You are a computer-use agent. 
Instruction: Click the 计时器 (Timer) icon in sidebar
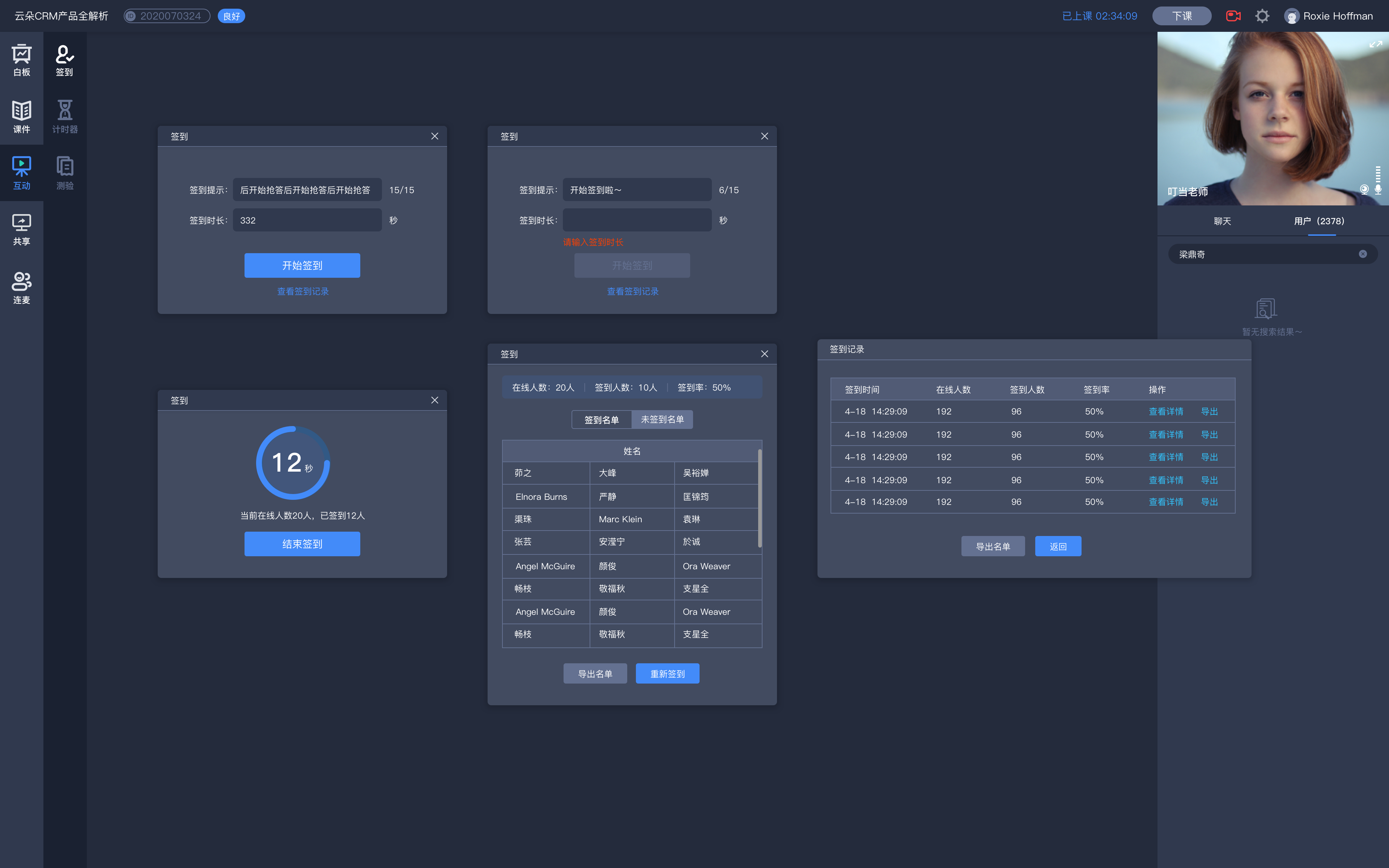pyautogui.click(x=64, y=115)
